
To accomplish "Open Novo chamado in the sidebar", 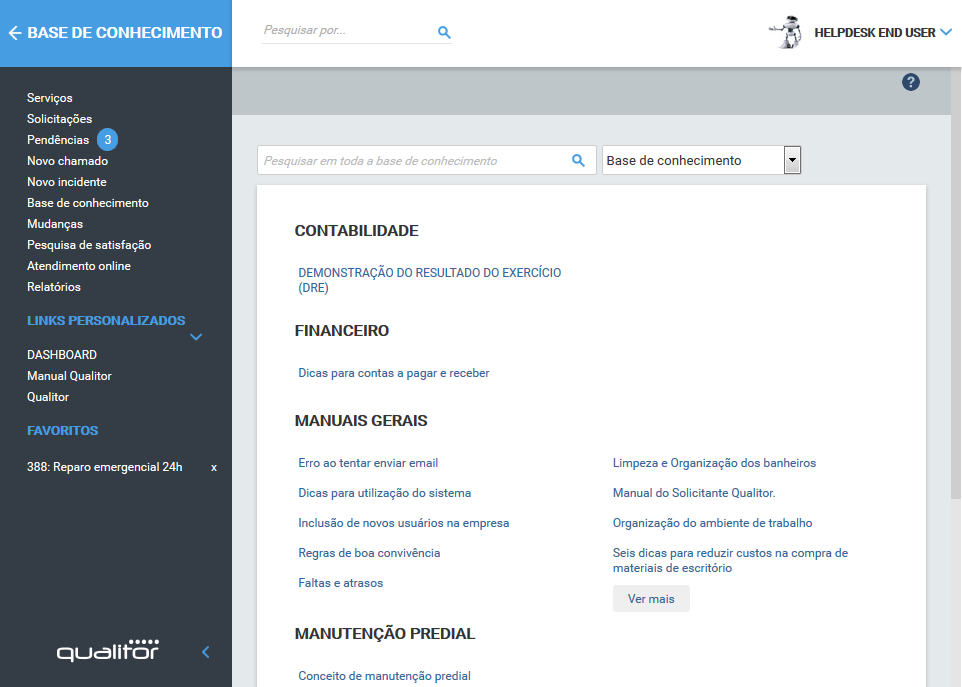I will pyautogui.click(x=67, y=161).
